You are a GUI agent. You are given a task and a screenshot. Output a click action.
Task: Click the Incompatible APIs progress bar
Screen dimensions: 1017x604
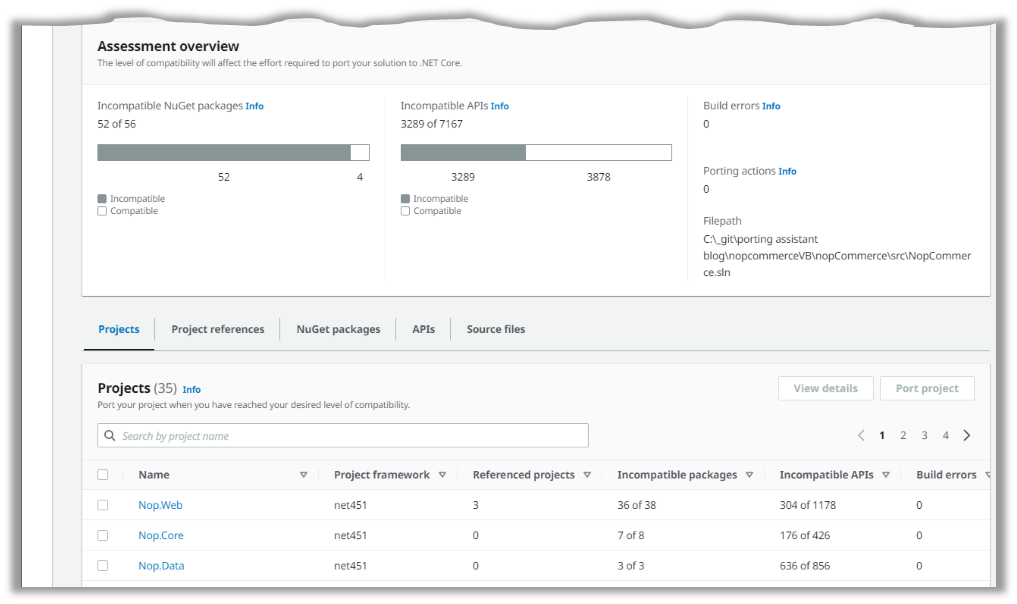536,152
